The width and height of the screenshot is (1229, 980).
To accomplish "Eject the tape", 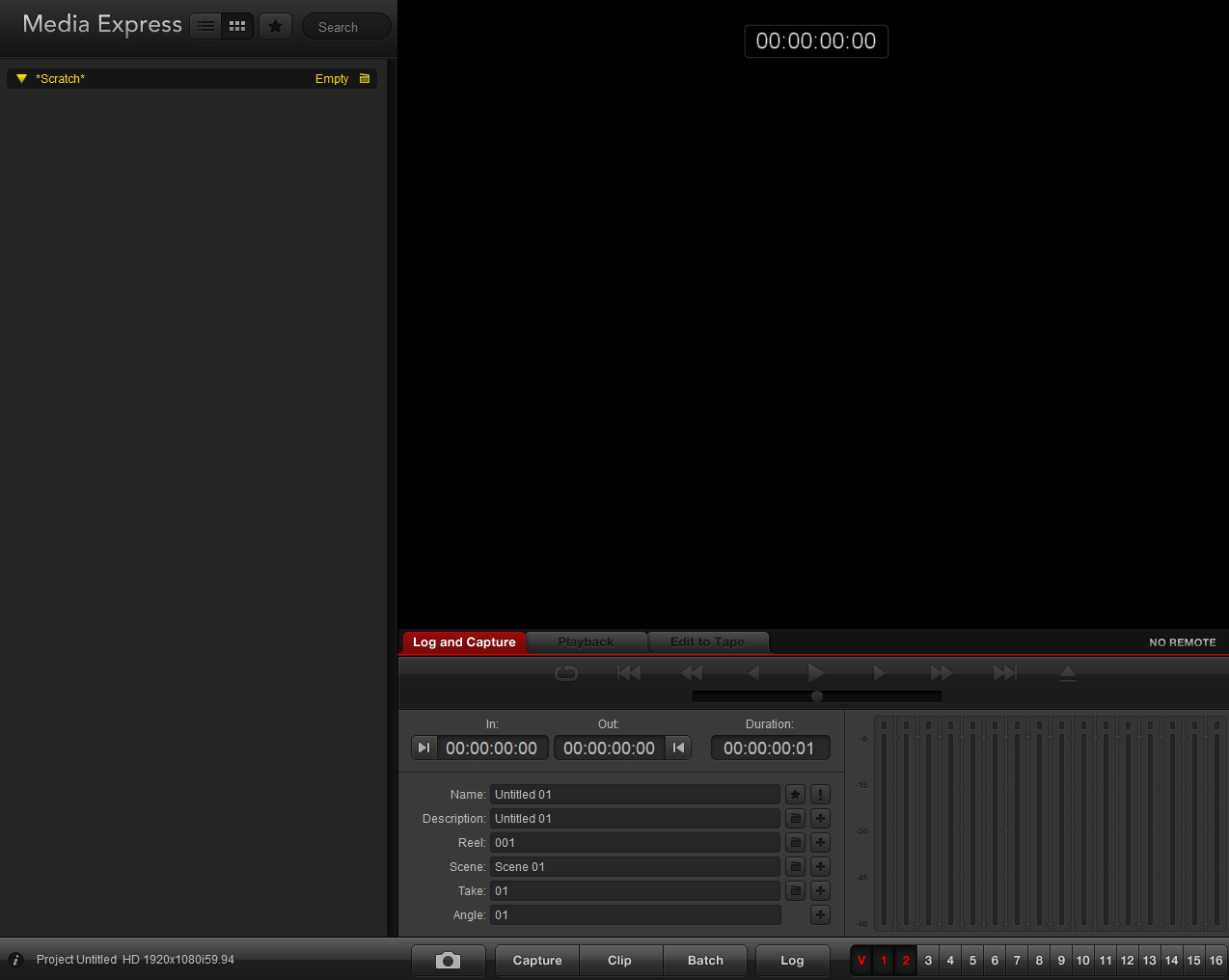I will click(1068, 673).
